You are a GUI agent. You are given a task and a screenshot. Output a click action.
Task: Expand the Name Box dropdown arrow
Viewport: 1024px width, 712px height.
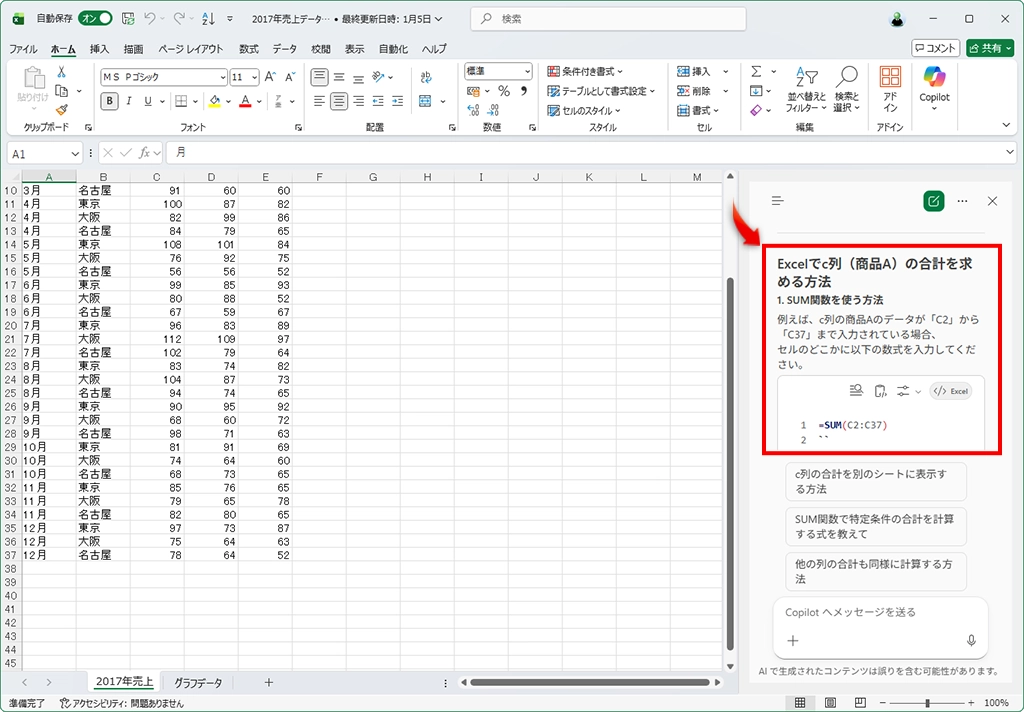(x=75, y=153)
